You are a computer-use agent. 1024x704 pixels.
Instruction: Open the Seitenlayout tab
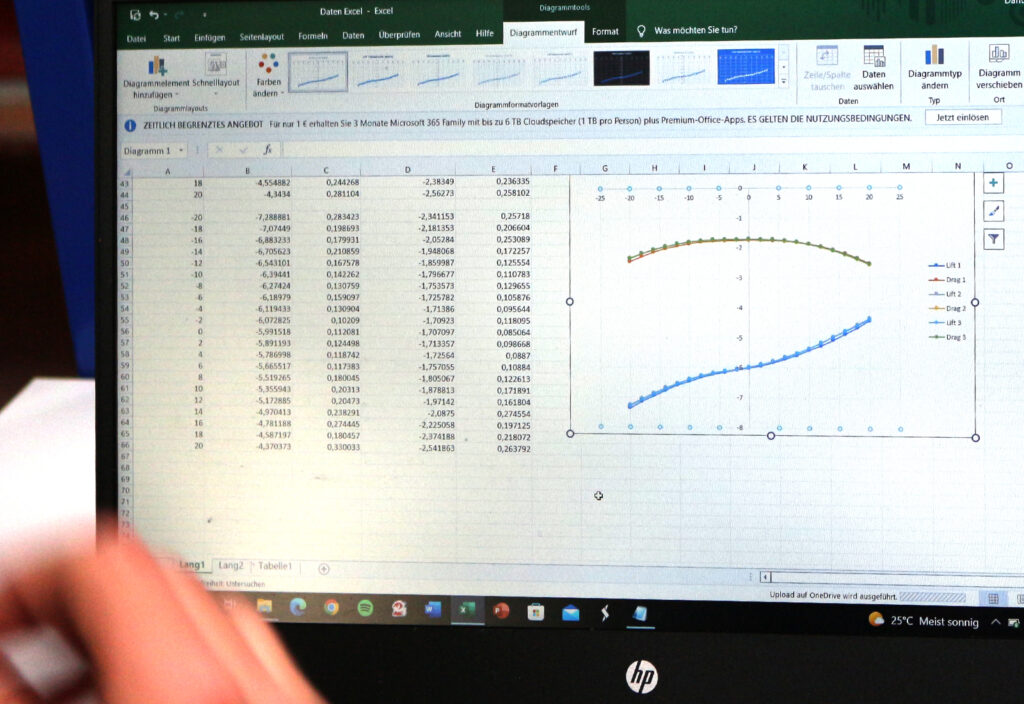261,37
